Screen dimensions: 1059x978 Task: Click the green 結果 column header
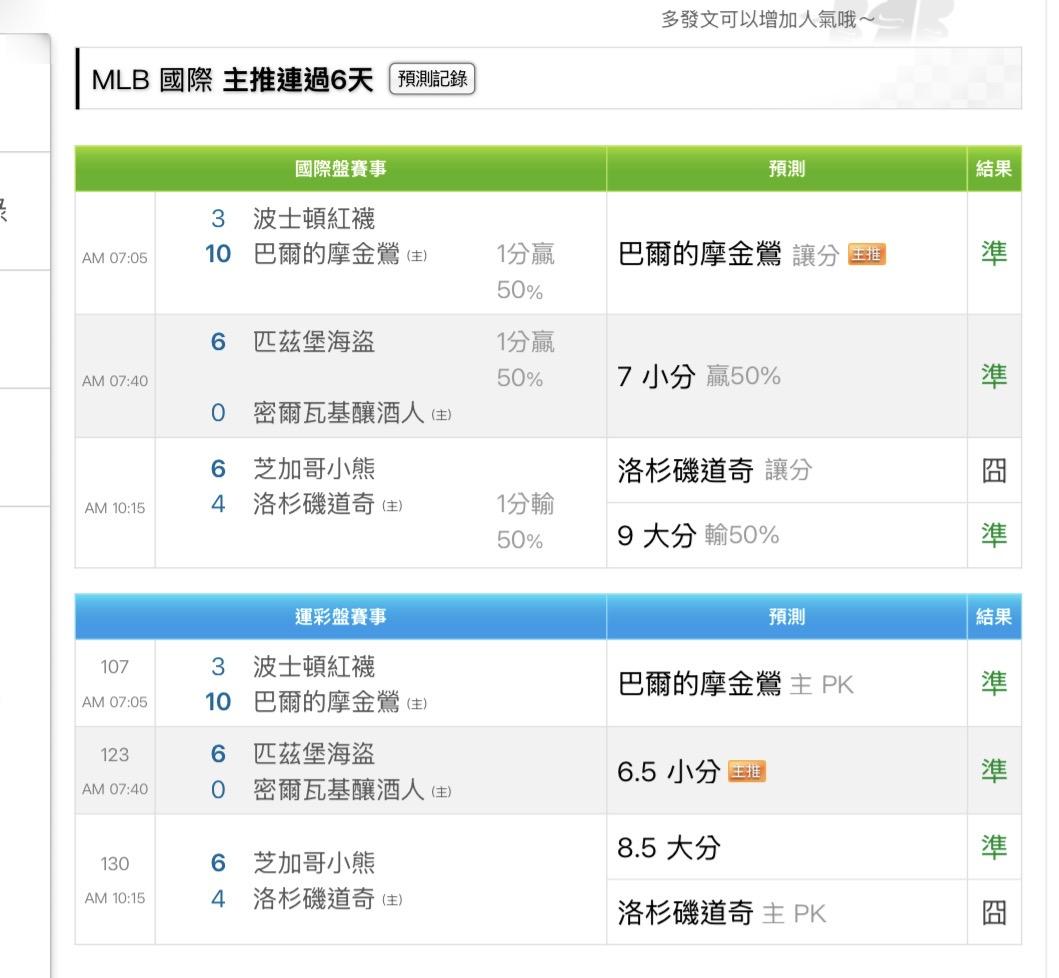(x=994, y=168)
